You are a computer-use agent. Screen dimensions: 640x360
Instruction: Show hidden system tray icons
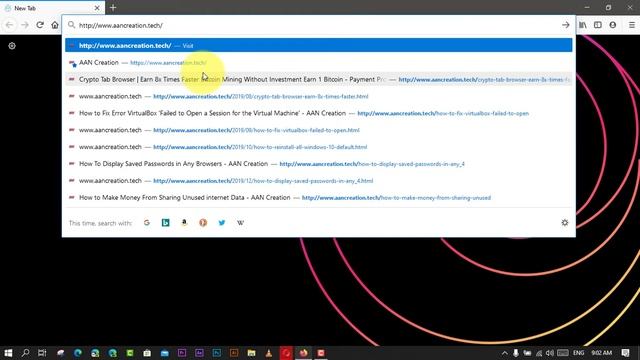pyautogui.click(x=504, y=353)
